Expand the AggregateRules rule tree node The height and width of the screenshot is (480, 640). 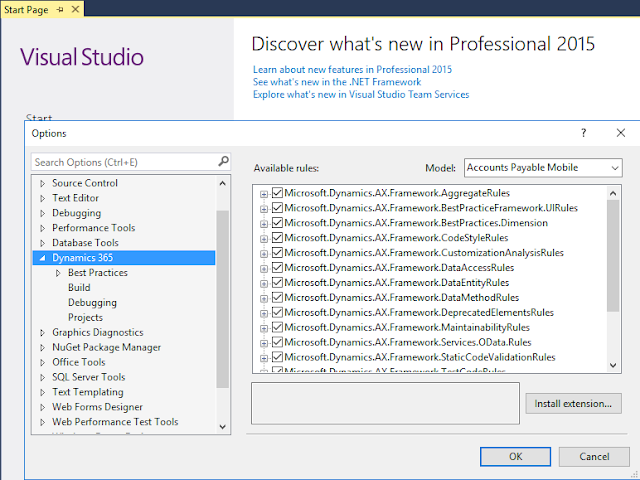coord(264,194)
